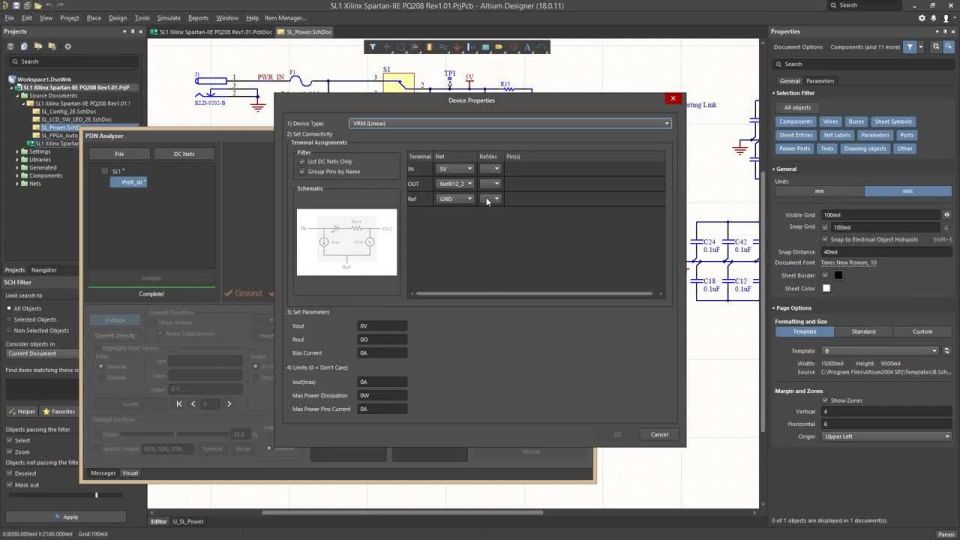Switch to SL_Power.SchDoc document tab
Viewport: 960px width, 540px height.
(x=304, y=32)
